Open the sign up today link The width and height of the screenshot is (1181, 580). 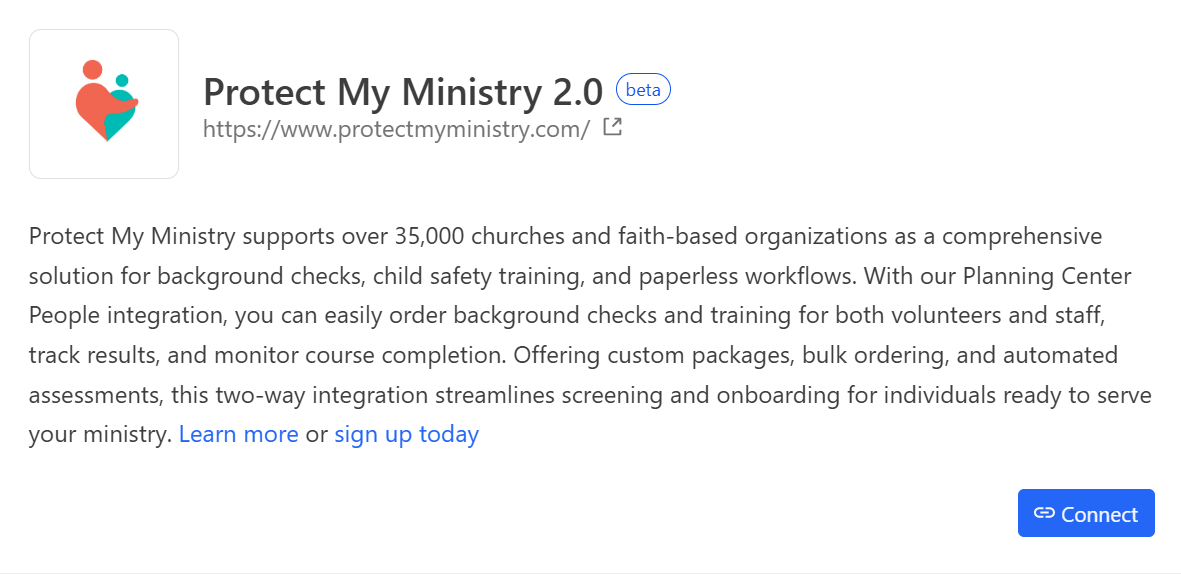pyautogui.click(x=407, y=435)
